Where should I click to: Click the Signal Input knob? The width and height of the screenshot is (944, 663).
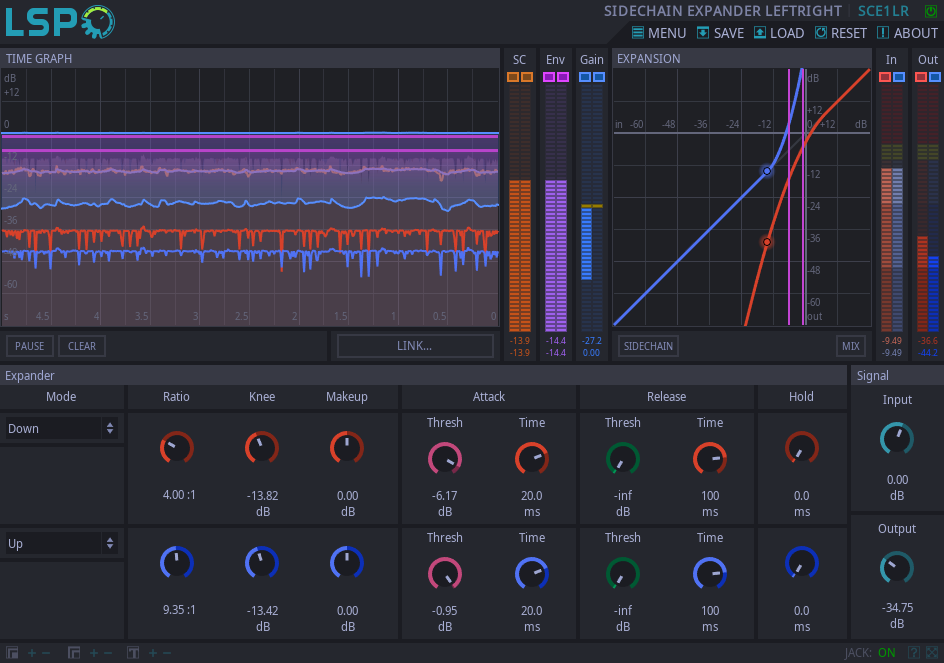[x=897, y=438]
